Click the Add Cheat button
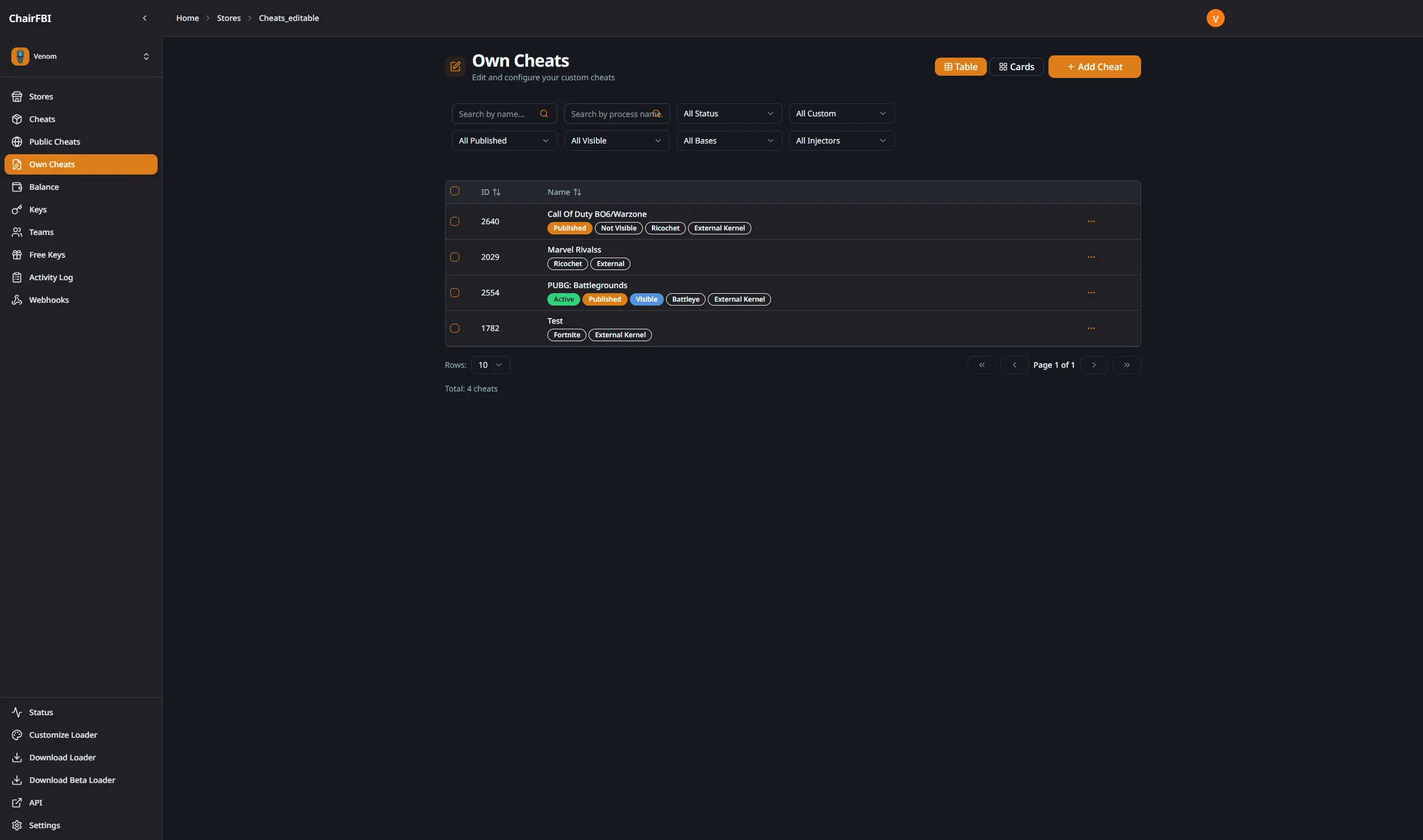Image resolution: width=1423 pixels, height=840 pixels. 1094,66
